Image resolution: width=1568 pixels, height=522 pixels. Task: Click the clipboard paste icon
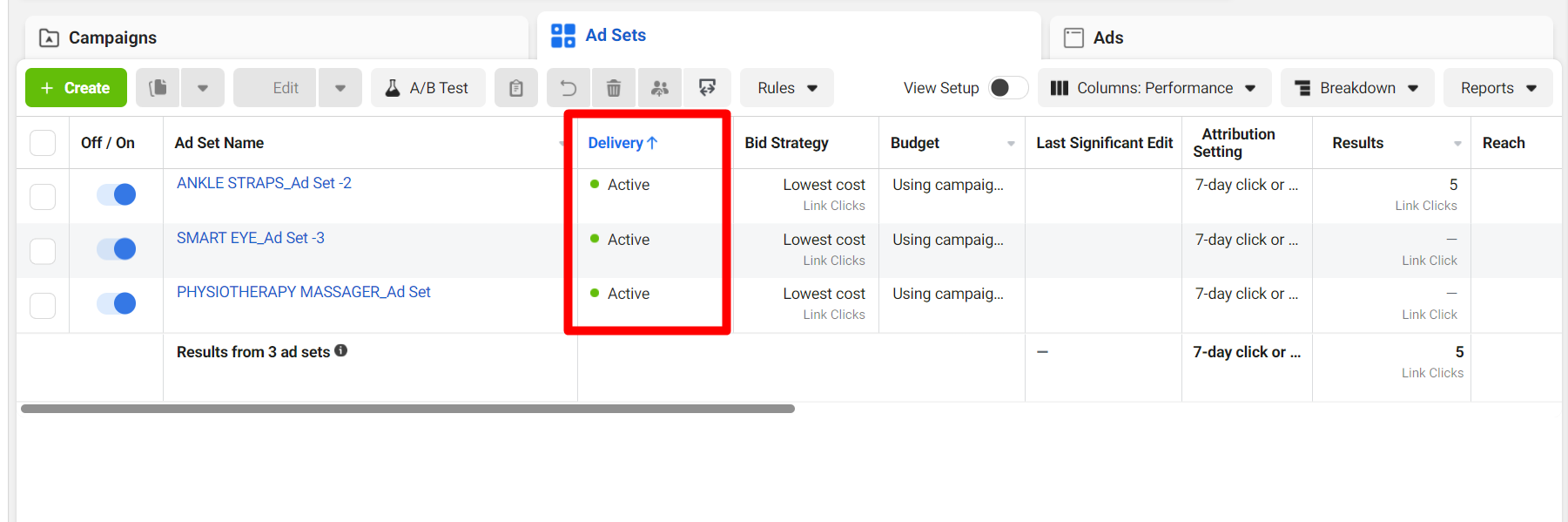point(515,88)
